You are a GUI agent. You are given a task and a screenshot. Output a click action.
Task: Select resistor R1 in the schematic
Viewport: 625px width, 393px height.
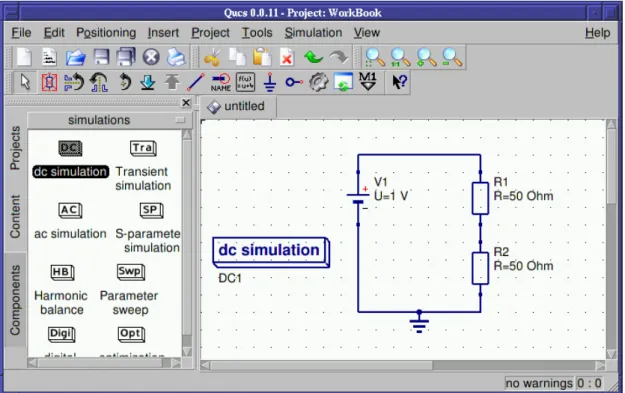point(480,198)
